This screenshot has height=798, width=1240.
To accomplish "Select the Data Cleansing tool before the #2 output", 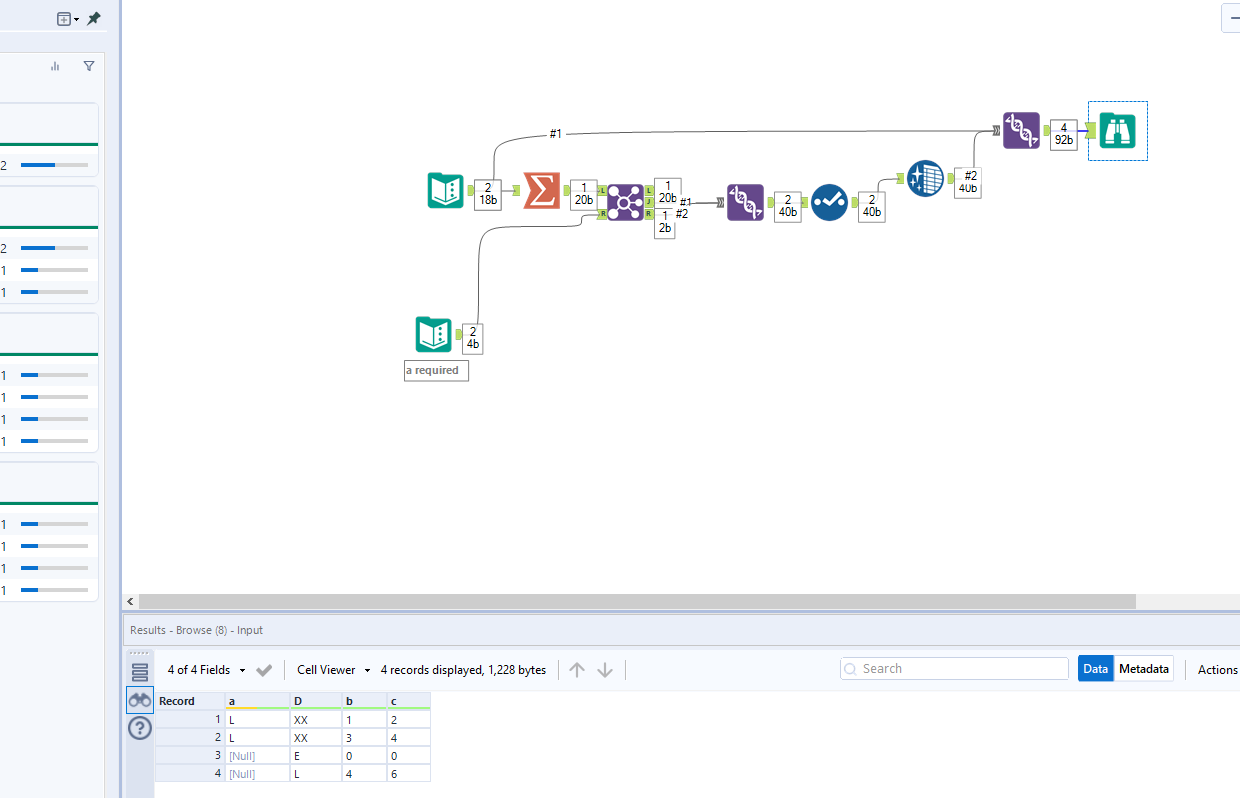I will 925,179.
